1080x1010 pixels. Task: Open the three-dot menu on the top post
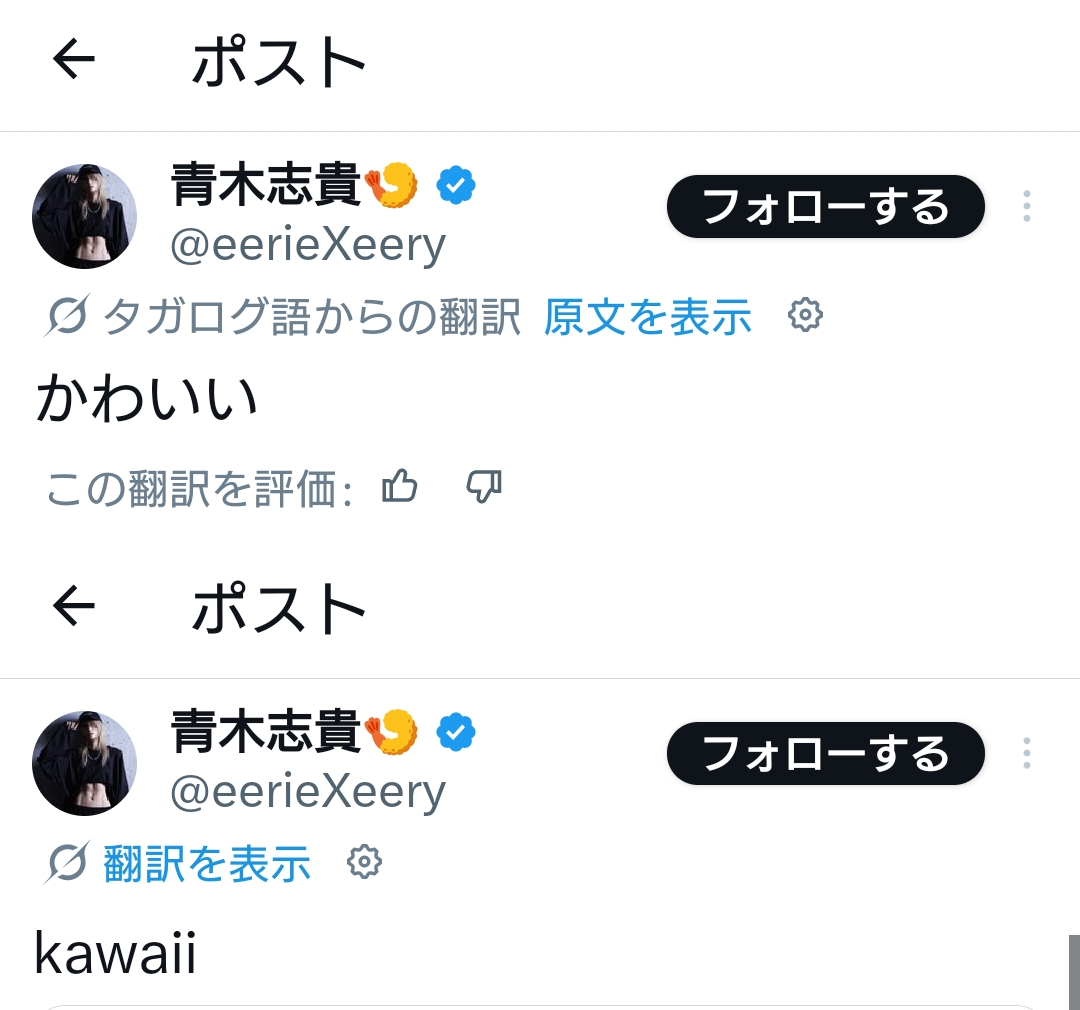click(x=1026, y=206)
